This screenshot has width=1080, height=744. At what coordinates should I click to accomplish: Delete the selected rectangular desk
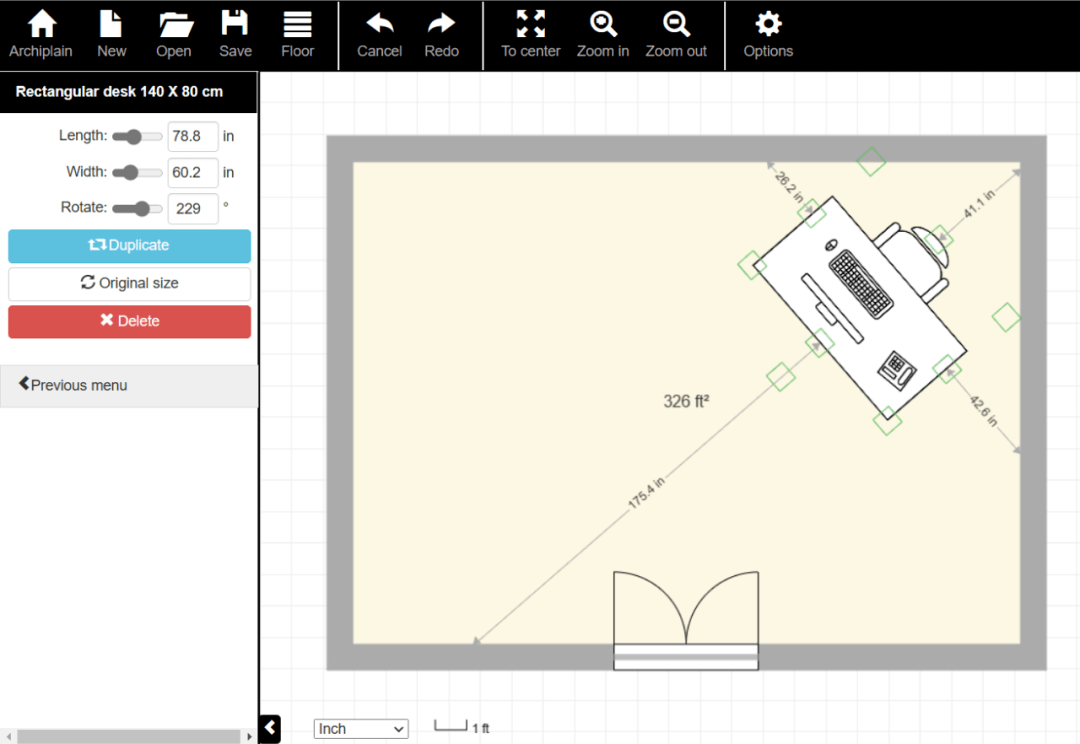[129, 321]
